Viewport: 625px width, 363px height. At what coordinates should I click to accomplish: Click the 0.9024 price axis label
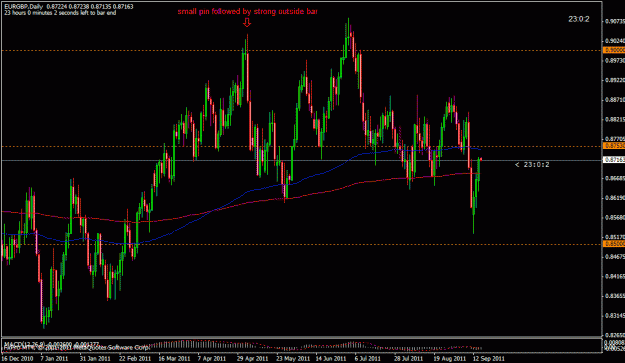coord(615,41)
